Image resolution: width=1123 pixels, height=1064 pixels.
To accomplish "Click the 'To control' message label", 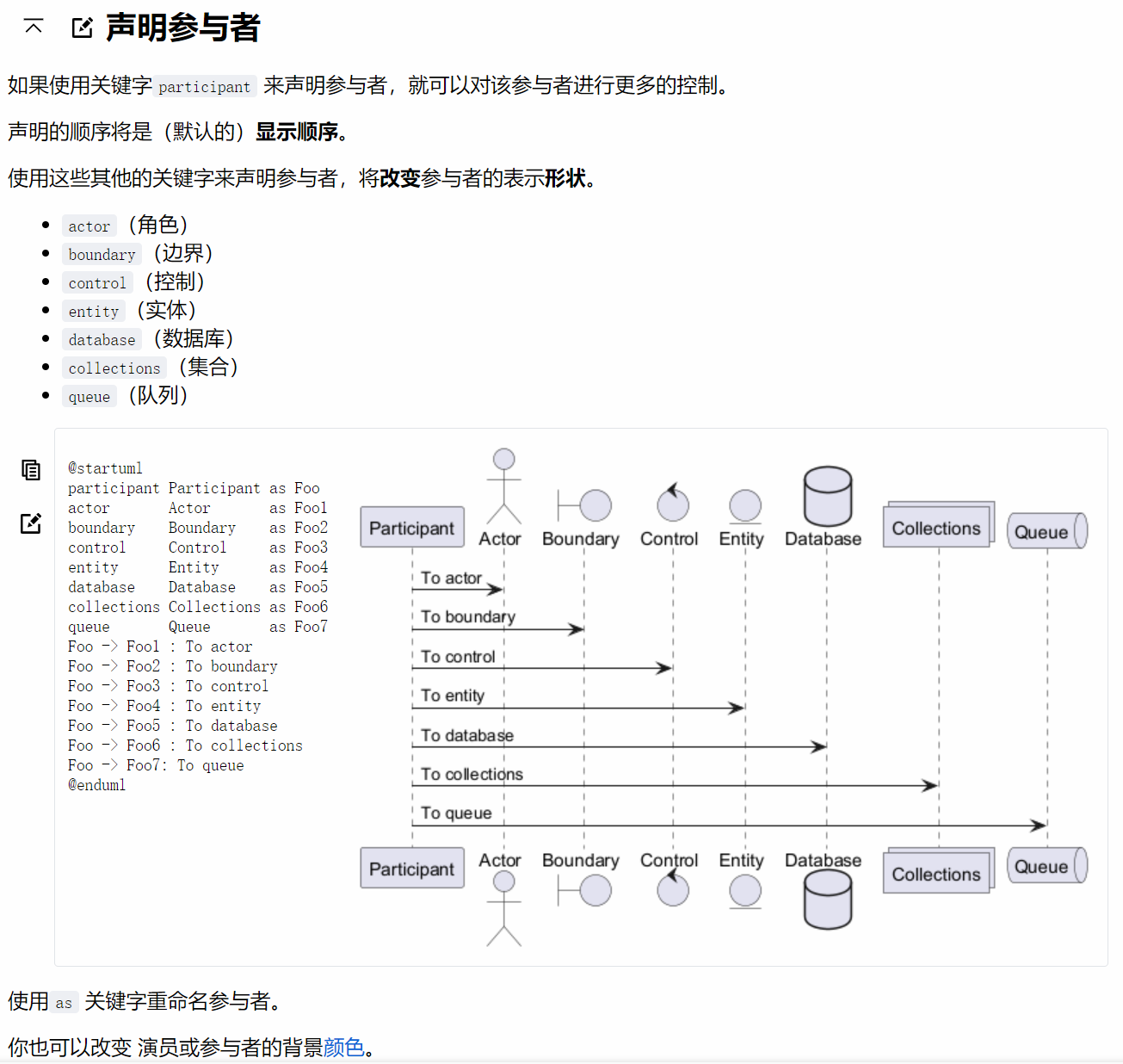I will pyautogui.click(x=458, y=657).
